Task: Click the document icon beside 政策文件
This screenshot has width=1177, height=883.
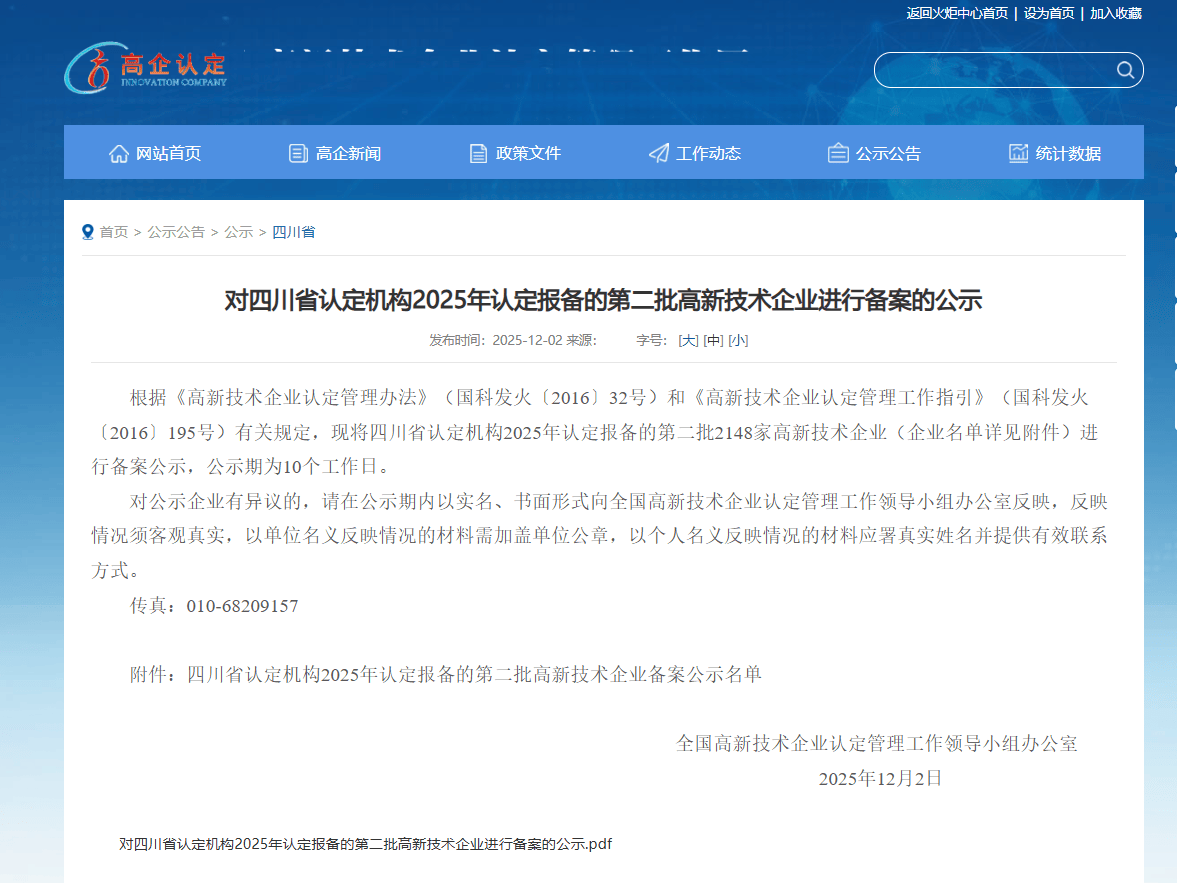Action: (478, 152)
